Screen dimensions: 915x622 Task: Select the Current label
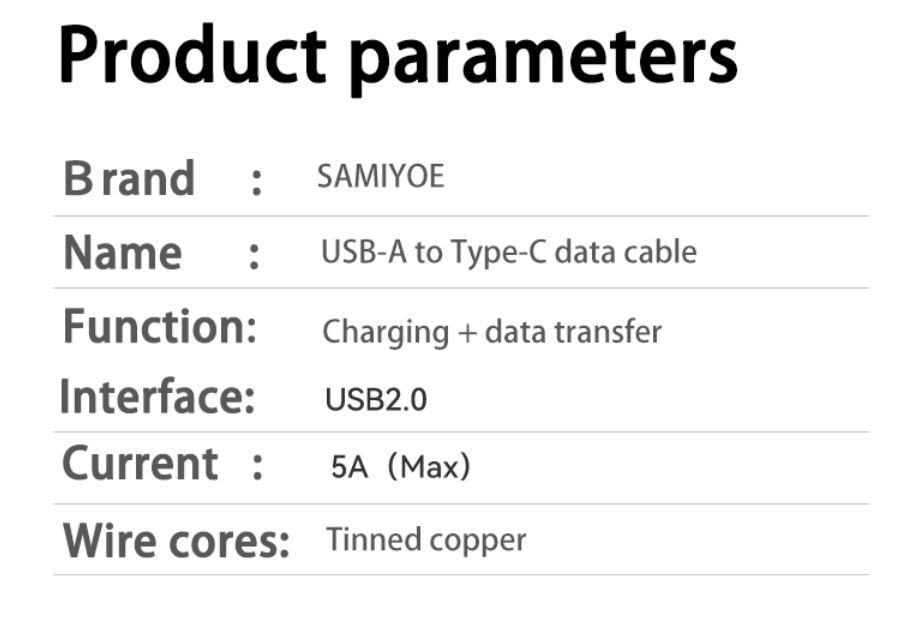pos(140,464)
